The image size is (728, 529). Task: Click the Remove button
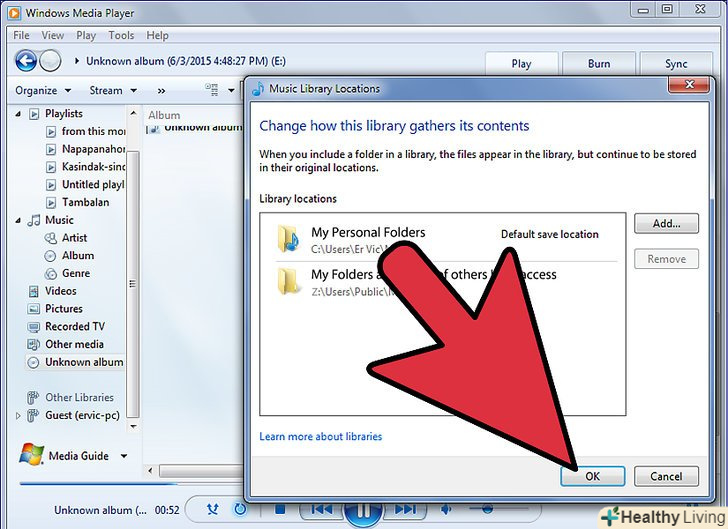(x=666, y=259)
